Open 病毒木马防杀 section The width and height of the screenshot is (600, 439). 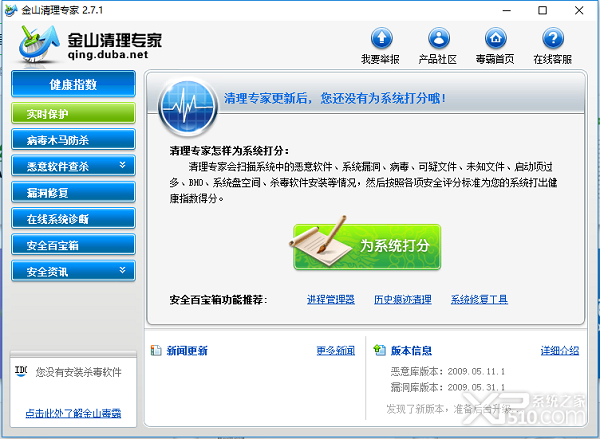(73, 140)
